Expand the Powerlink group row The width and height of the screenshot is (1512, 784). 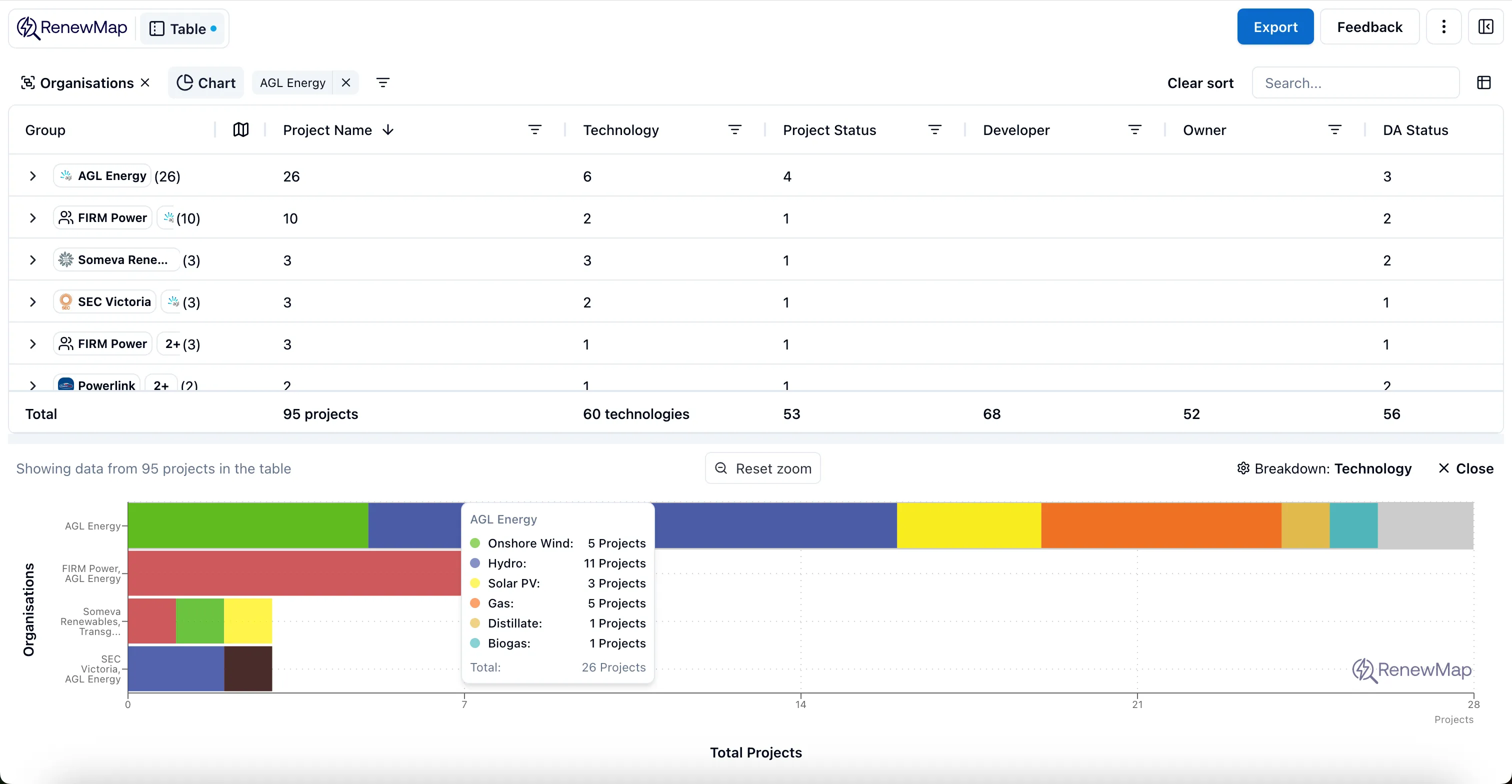point(32,385)
